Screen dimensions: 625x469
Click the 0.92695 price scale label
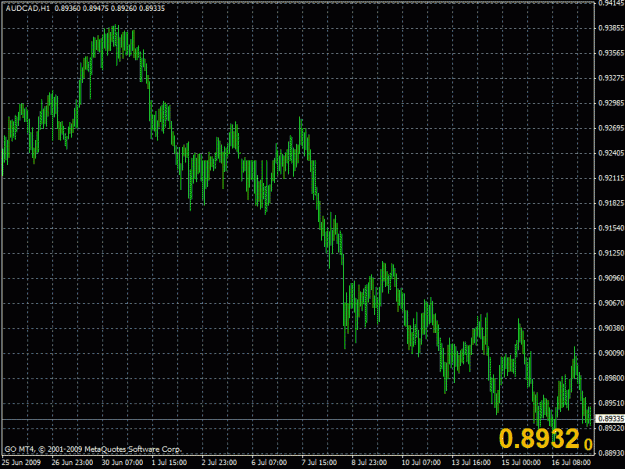pyautogui.click(x=611, y=128)
